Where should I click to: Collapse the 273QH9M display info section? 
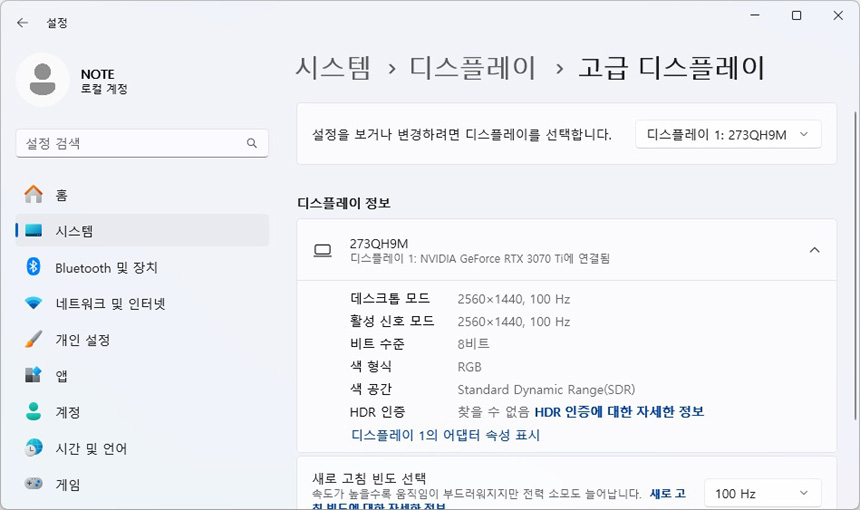pos(814,250)
